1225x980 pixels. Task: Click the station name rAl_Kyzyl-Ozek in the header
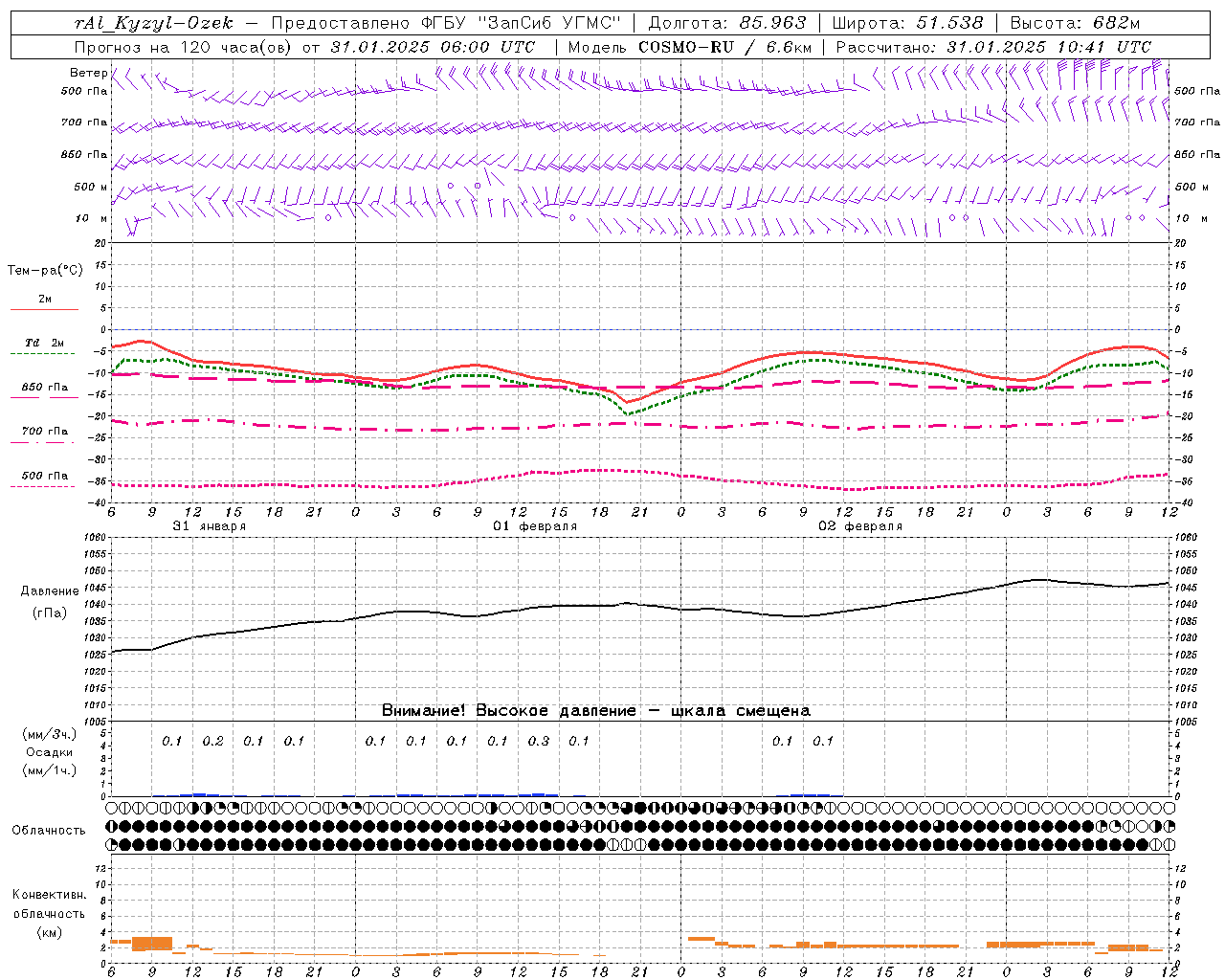(x=153, y=23)
